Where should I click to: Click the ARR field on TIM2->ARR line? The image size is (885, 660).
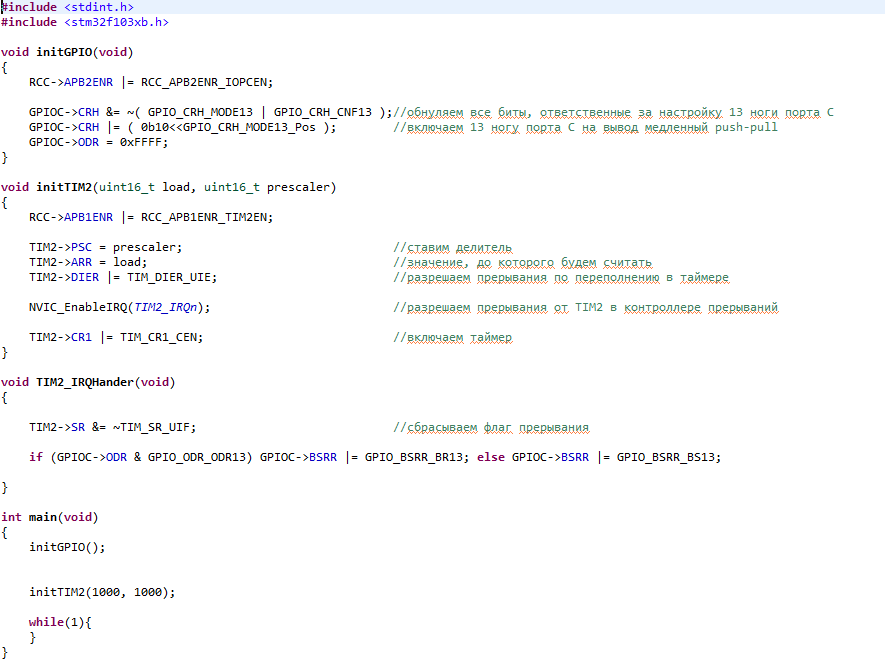(x=81, y=263)
